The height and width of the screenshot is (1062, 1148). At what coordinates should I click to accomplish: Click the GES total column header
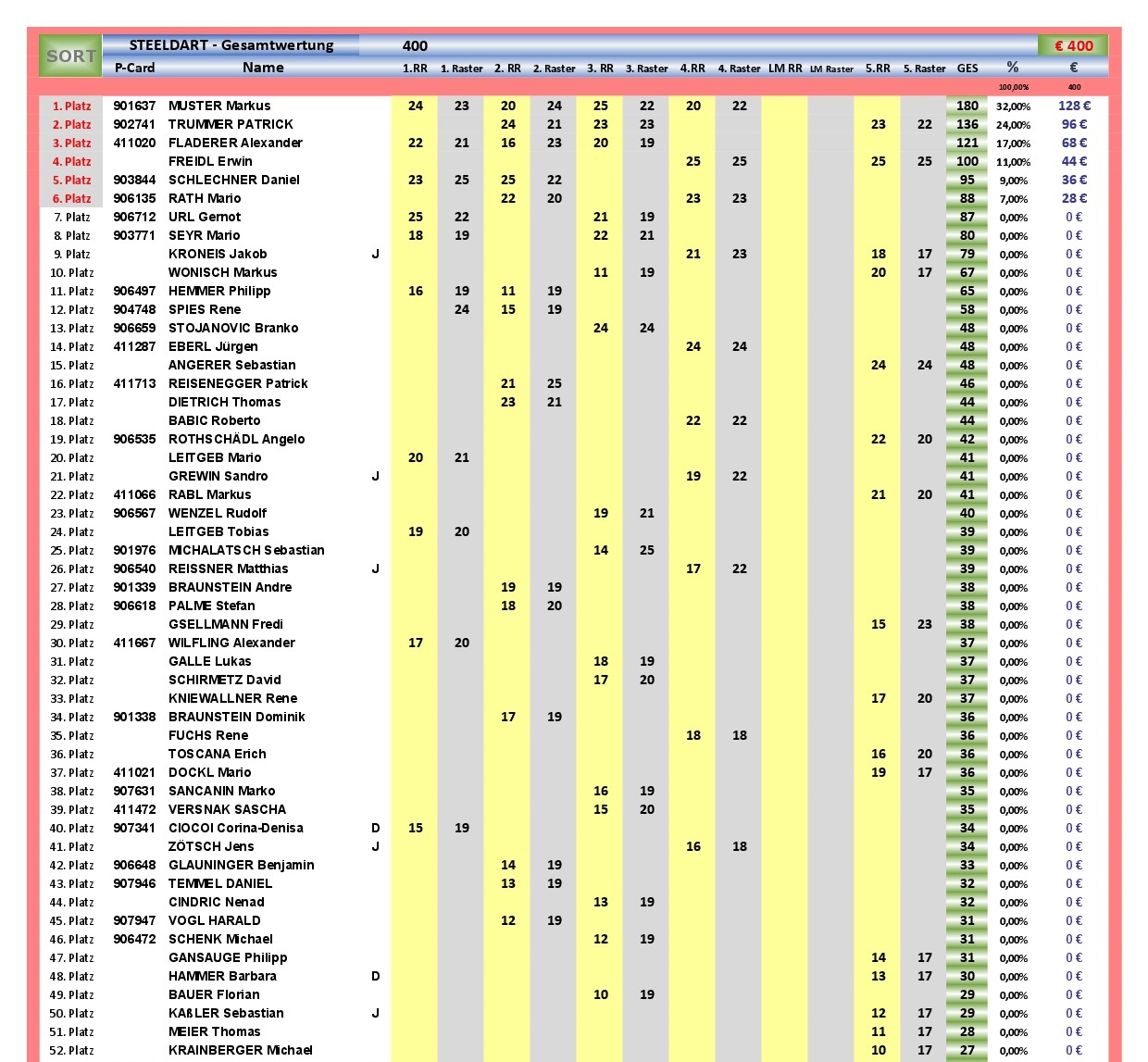click(x=967, y=69)
